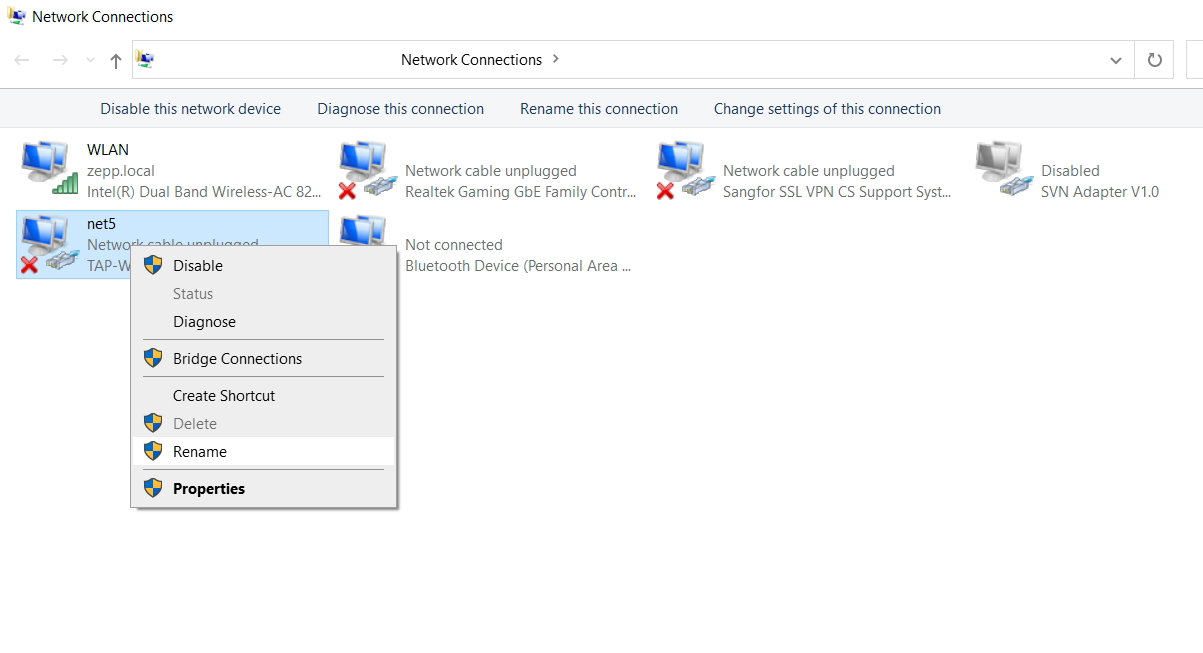The width and height of the screenshot is (1203, 653).
Task: Click inside the address bar field
Action: [800, 60]
